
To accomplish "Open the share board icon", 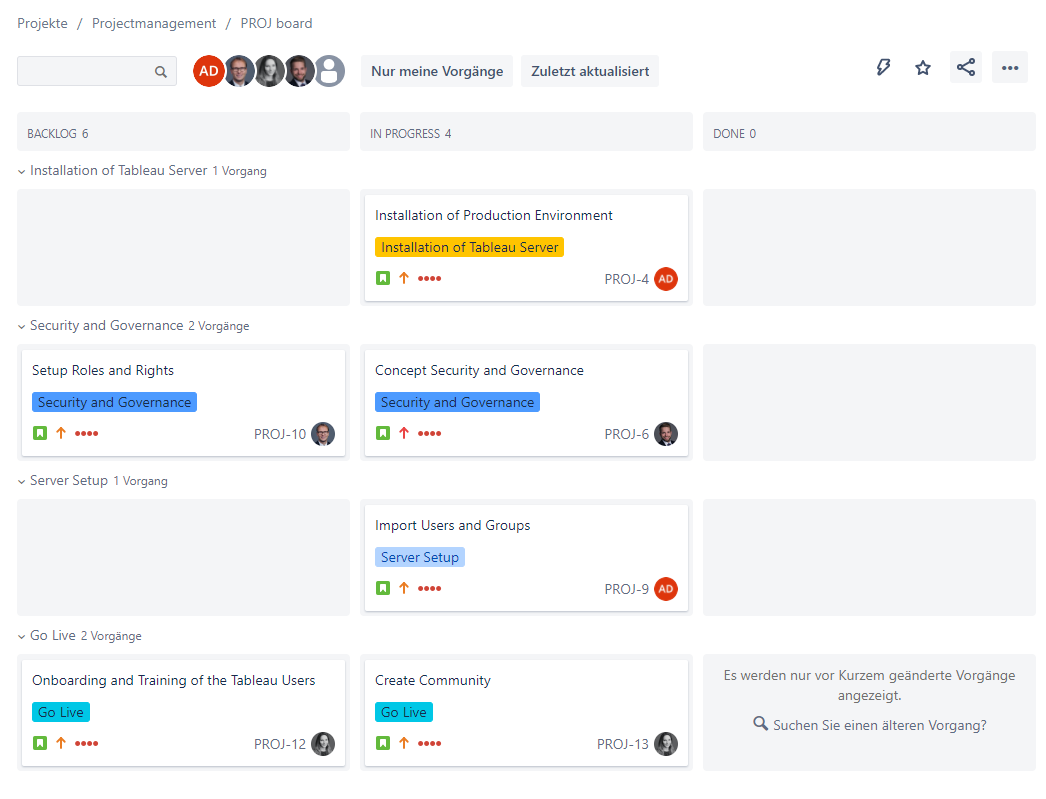I will click(965, 67).
